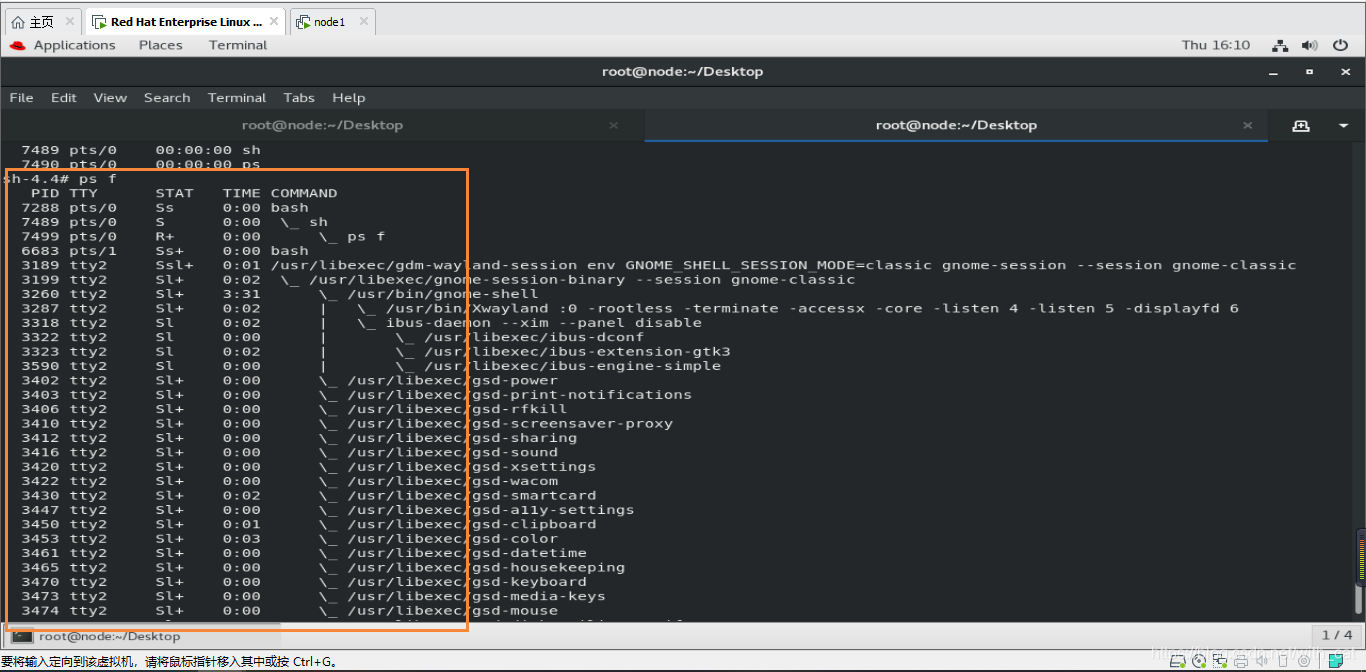Viewport: 1366px width, 672px height.
Task: Open the network status icon in top bar
Action: [1279, 45]
